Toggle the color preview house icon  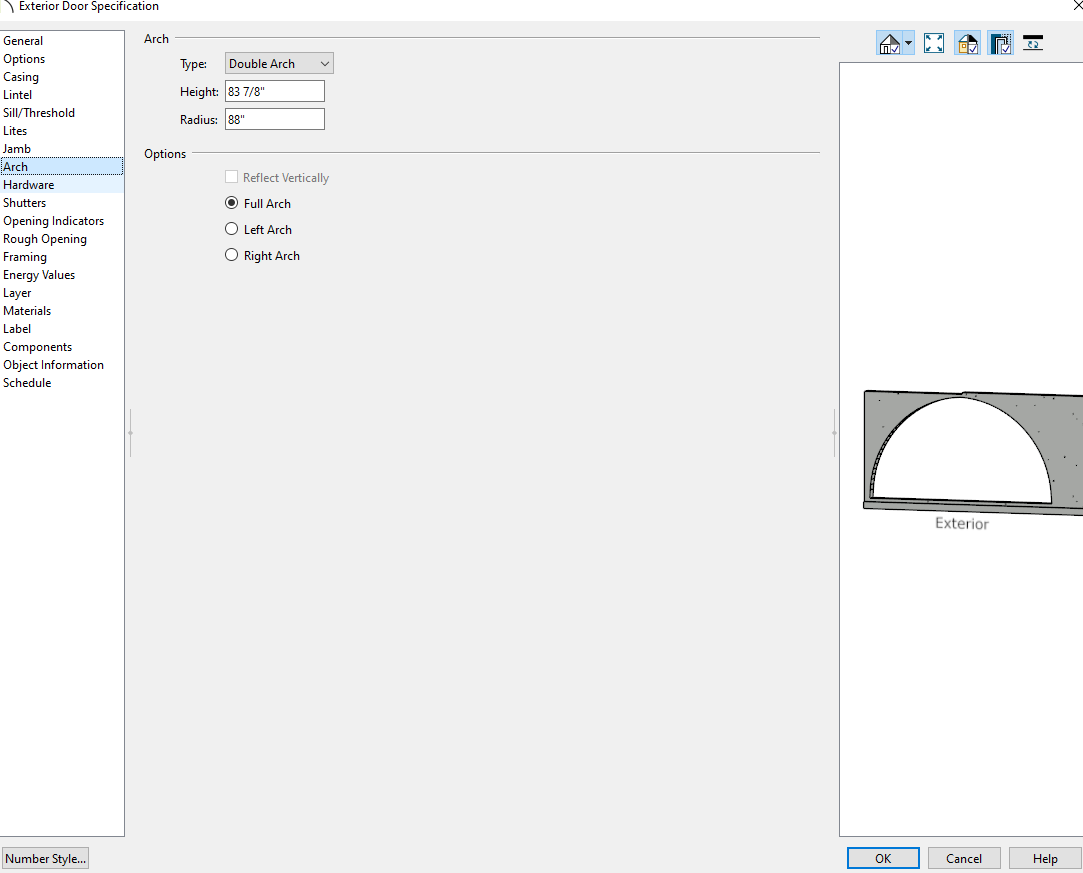tap(967, 43)
